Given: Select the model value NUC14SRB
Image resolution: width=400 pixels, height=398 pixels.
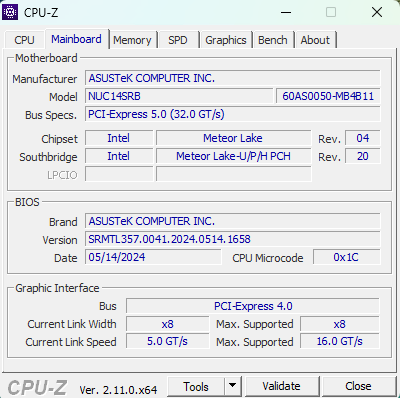Looking at the screenshot, I should [179, 96].
